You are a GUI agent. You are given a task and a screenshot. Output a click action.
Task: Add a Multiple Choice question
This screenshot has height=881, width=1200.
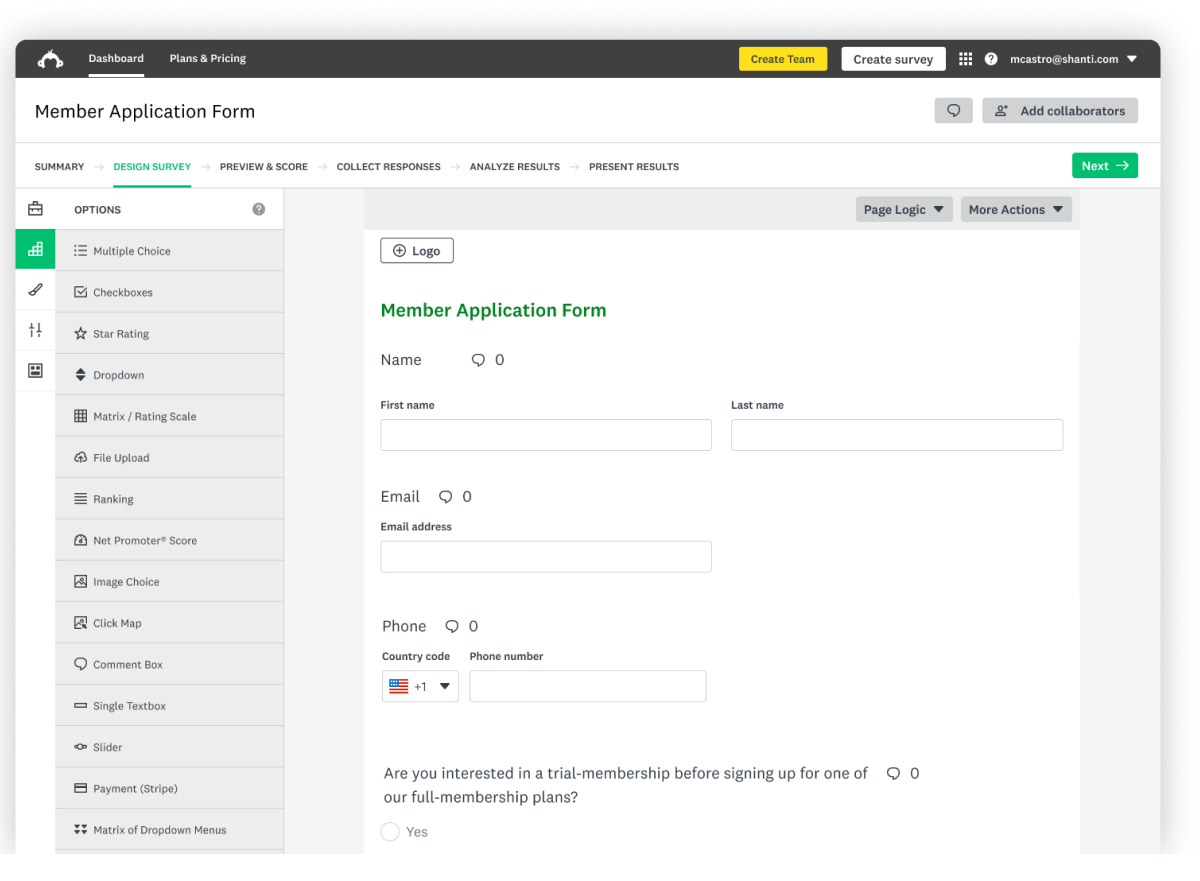click(169, 251)
